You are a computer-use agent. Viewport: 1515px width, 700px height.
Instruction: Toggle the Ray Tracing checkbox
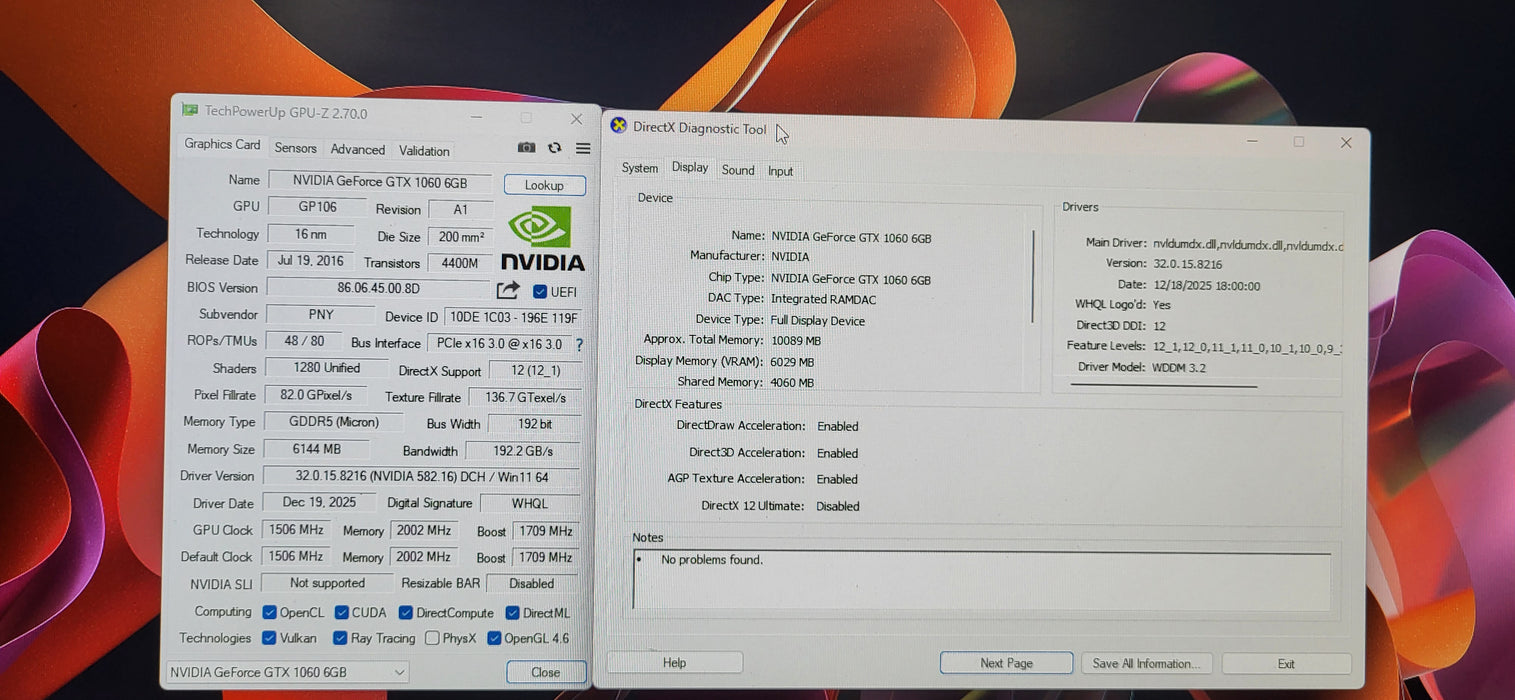point(340,638)
